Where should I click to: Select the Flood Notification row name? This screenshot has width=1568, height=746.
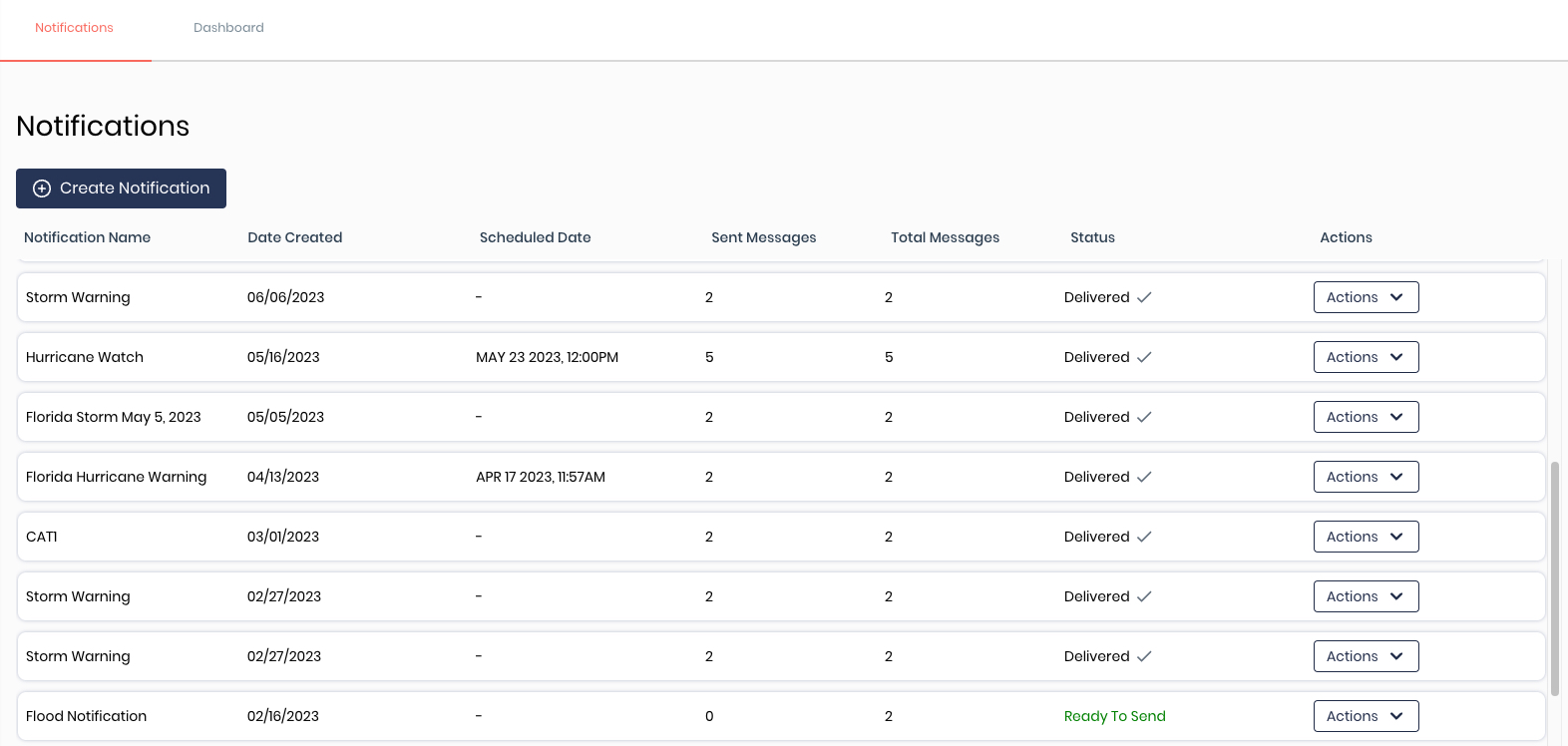click(86, 716)
